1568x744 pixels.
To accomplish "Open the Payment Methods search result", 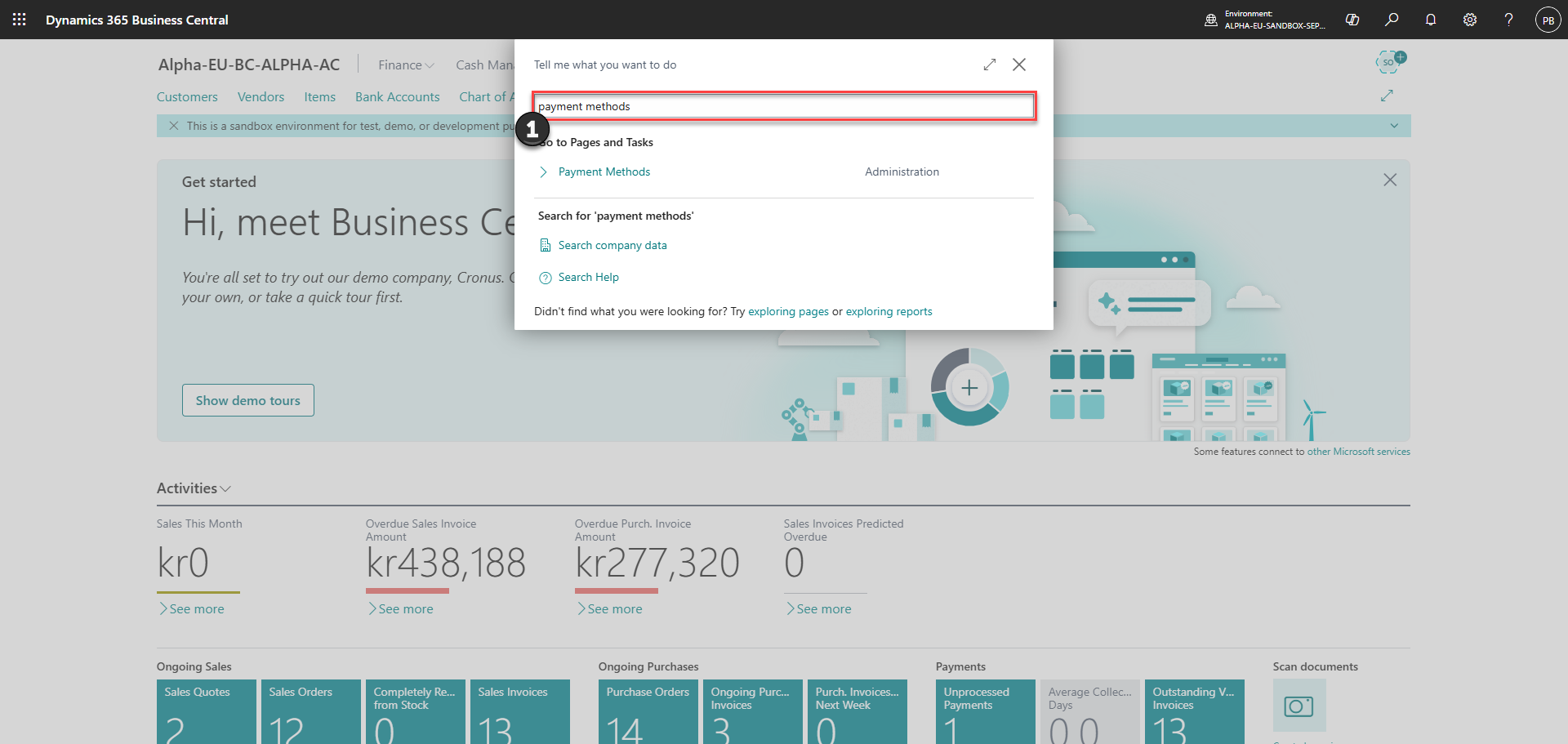I will point(604,172).
